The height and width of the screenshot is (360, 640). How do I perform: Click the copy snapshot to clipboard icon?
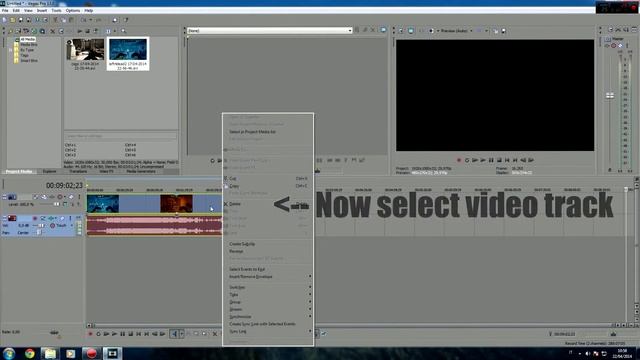(496, 31)
